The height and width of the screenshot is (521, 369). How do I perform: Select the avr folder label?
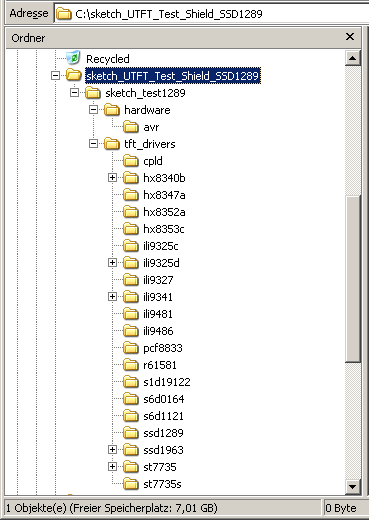coord(151,127)
